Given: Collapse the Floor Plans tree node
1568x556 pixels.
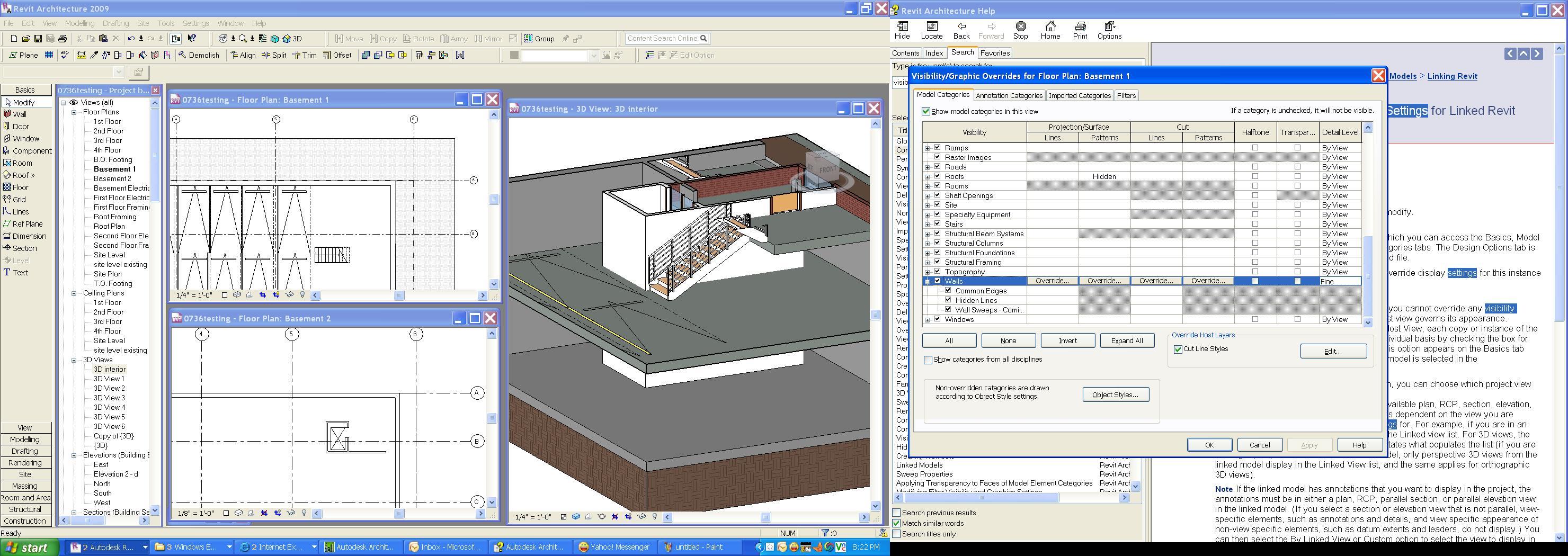Looking at the screenshot, I should point(74,113).
